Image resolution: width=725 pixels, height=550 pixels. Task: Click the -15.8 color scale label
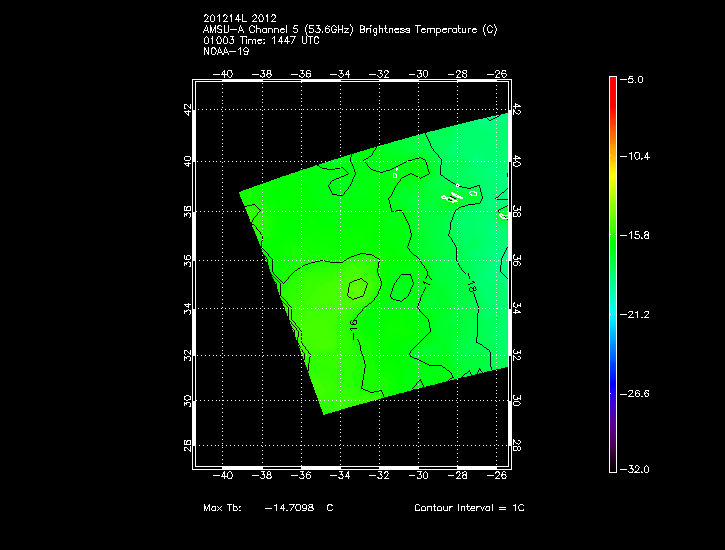tap(636, 235)
